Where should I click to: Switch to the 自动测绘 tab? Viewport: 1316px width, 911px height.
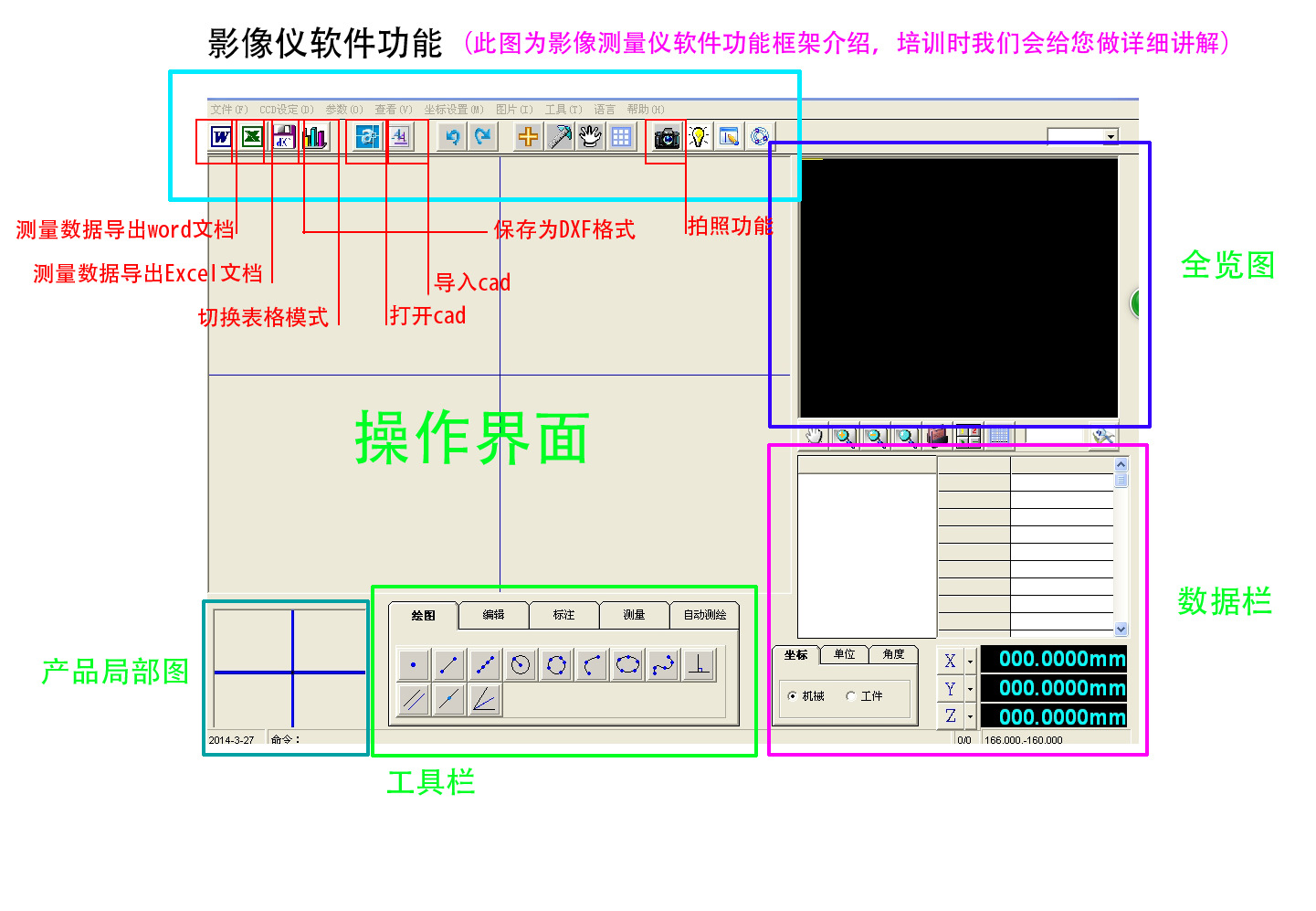[705, 615]
